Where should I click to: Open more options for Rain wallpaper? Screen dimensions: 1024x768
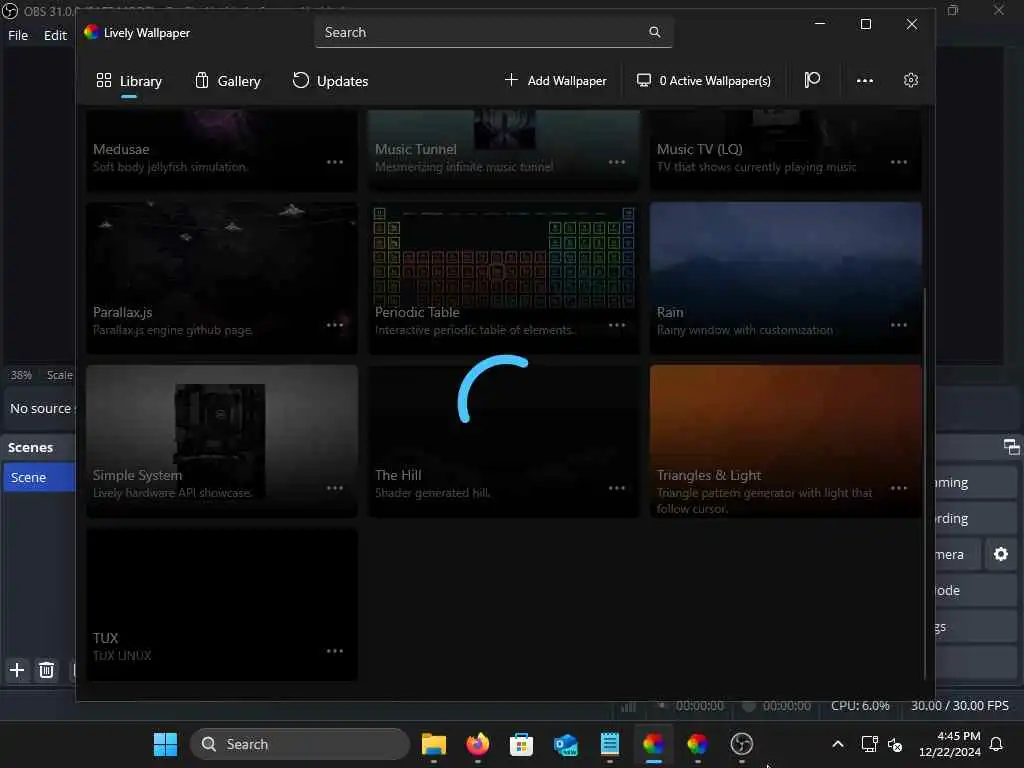tap(899, 325)
